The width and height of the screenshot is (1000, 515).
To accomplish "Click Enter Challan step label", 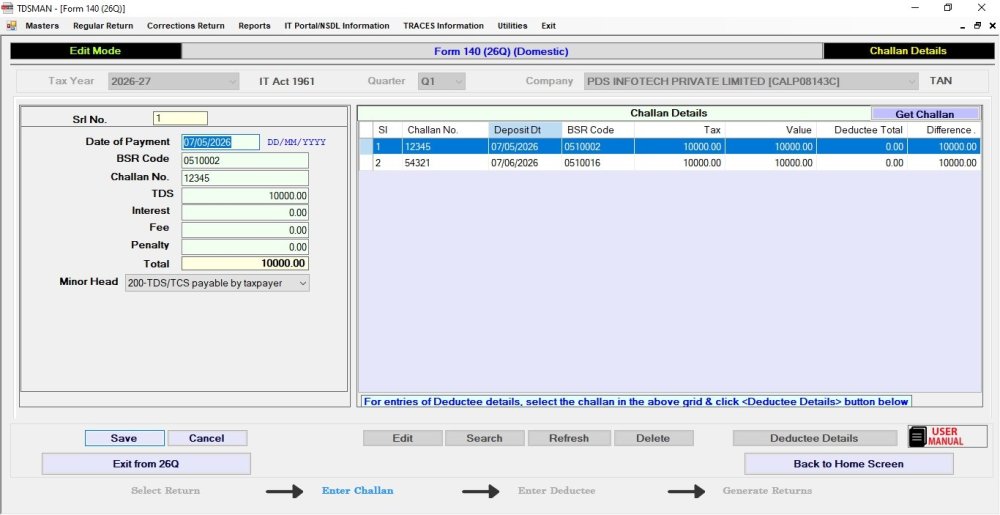I will 357,491.
